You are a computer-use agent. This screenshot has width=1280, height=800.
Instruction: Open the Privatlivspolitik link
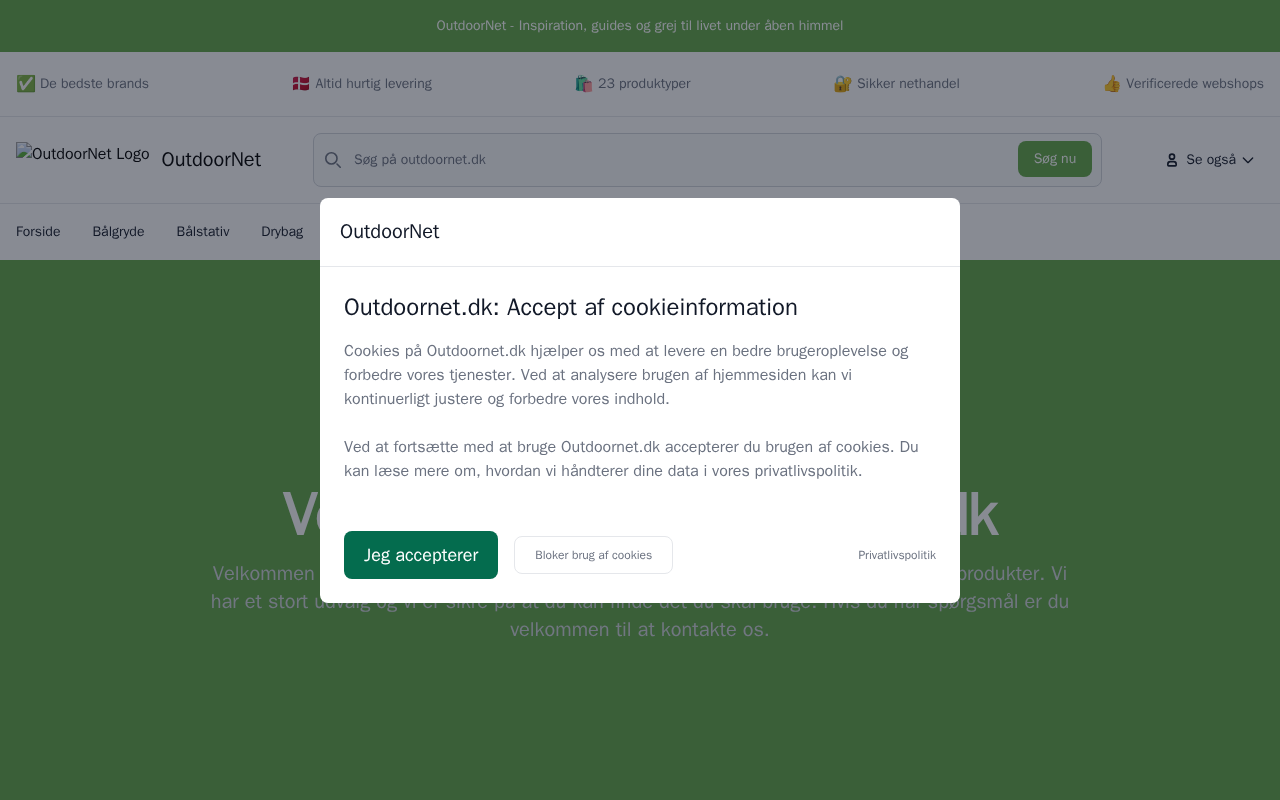coord(897,555)
